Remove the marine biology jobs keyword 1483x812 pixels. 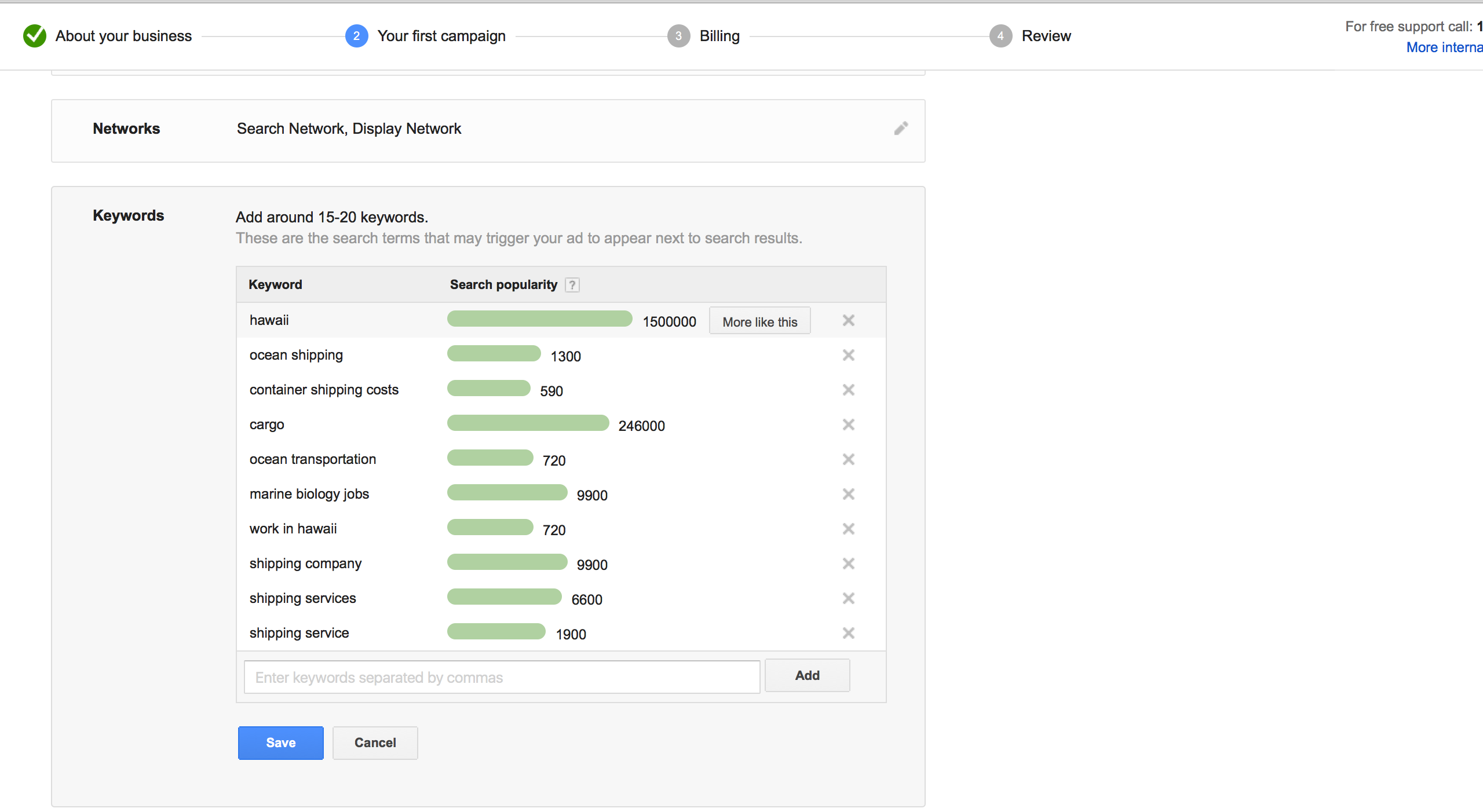coord(848,494)
